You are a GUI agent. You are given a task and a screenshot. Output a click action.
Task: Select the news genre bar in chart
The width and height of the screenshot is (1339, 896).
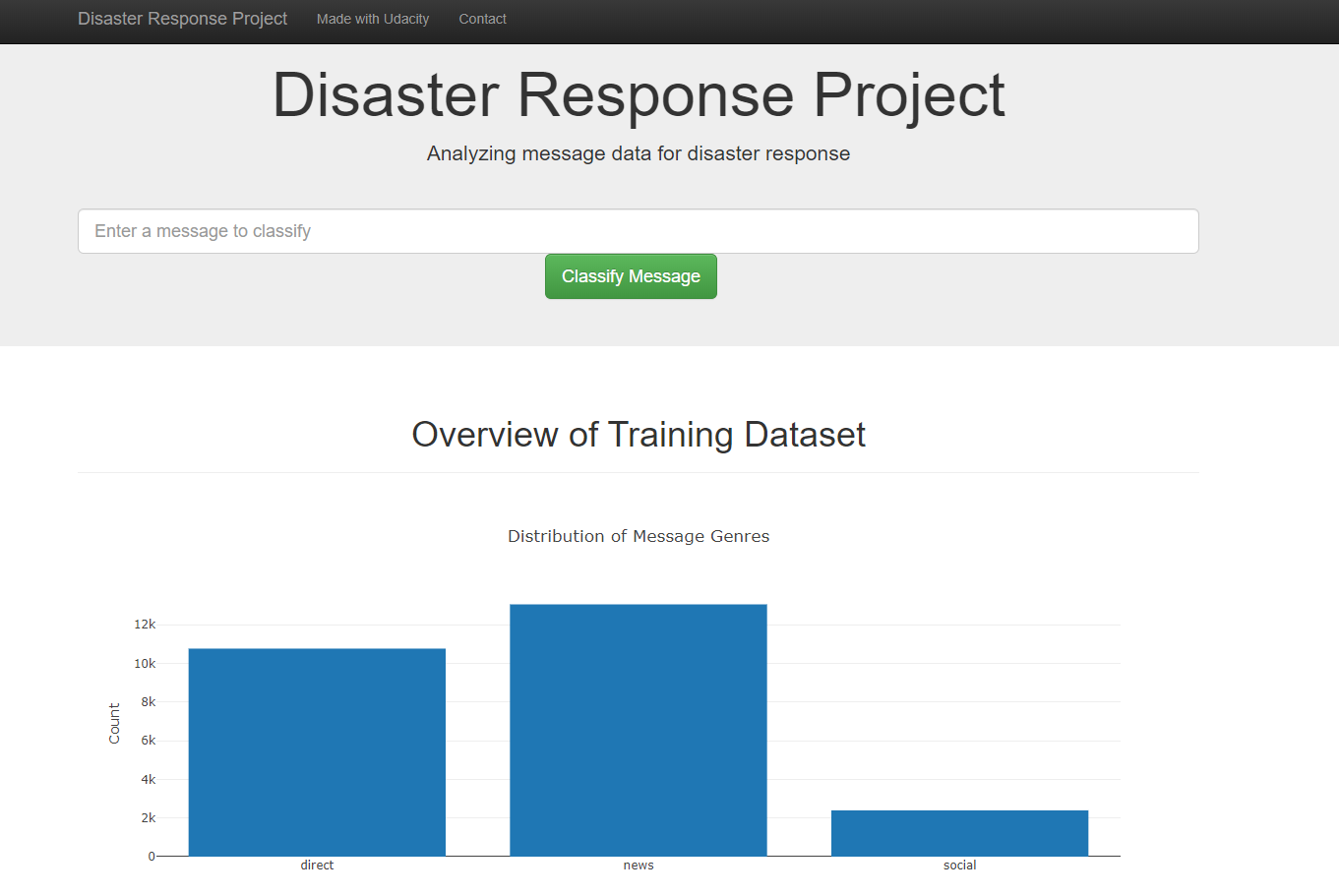[x=639, y=730]
